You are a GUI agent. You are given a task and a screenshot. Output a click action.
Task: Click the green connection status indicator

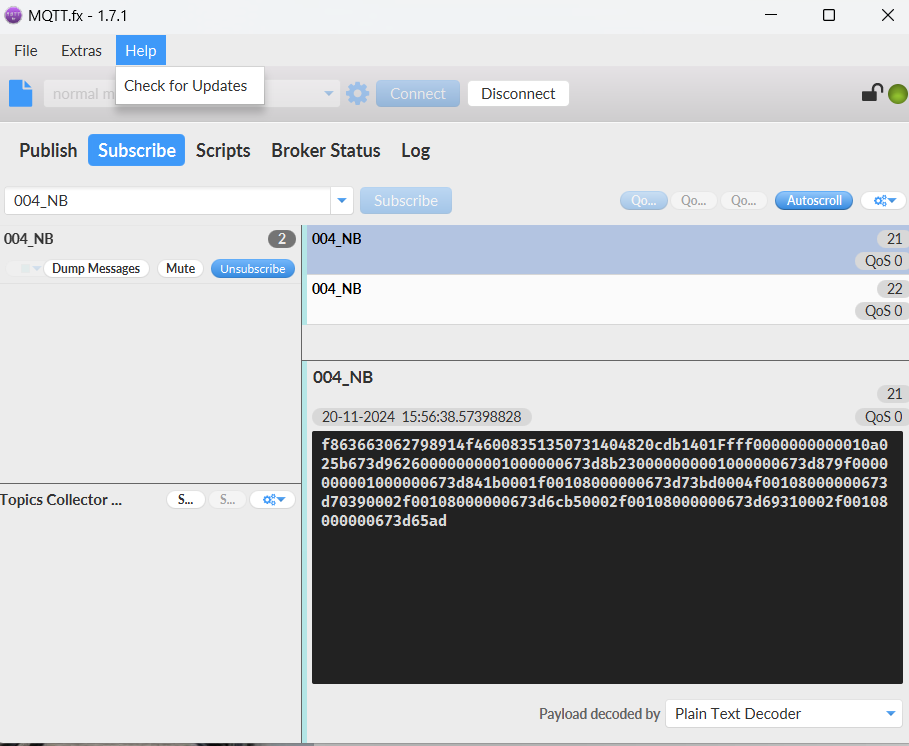(898, 94)
